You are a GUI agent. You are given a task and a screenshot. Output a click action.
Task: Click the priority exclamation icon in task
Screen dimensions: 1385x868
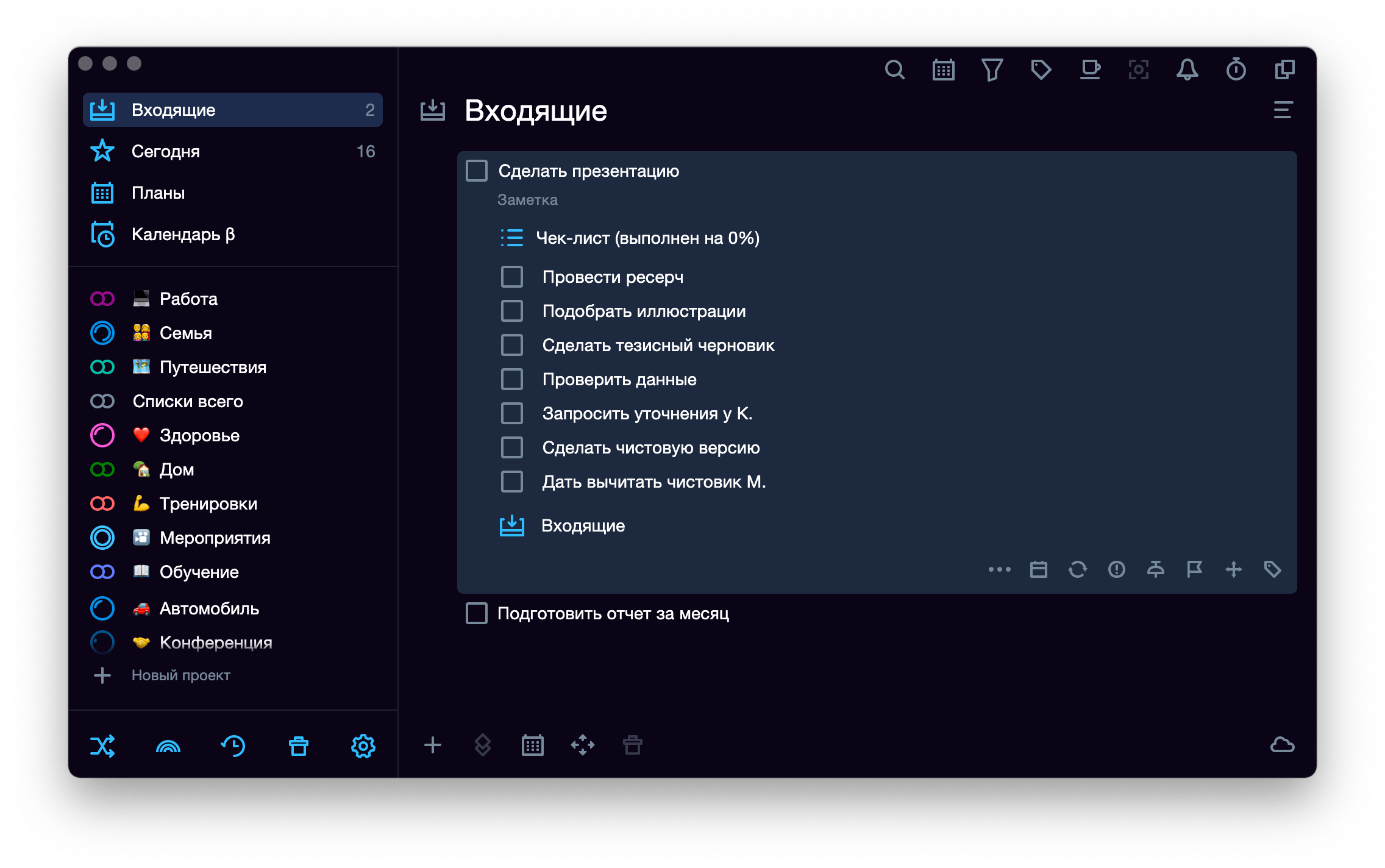pos(1116,569)
